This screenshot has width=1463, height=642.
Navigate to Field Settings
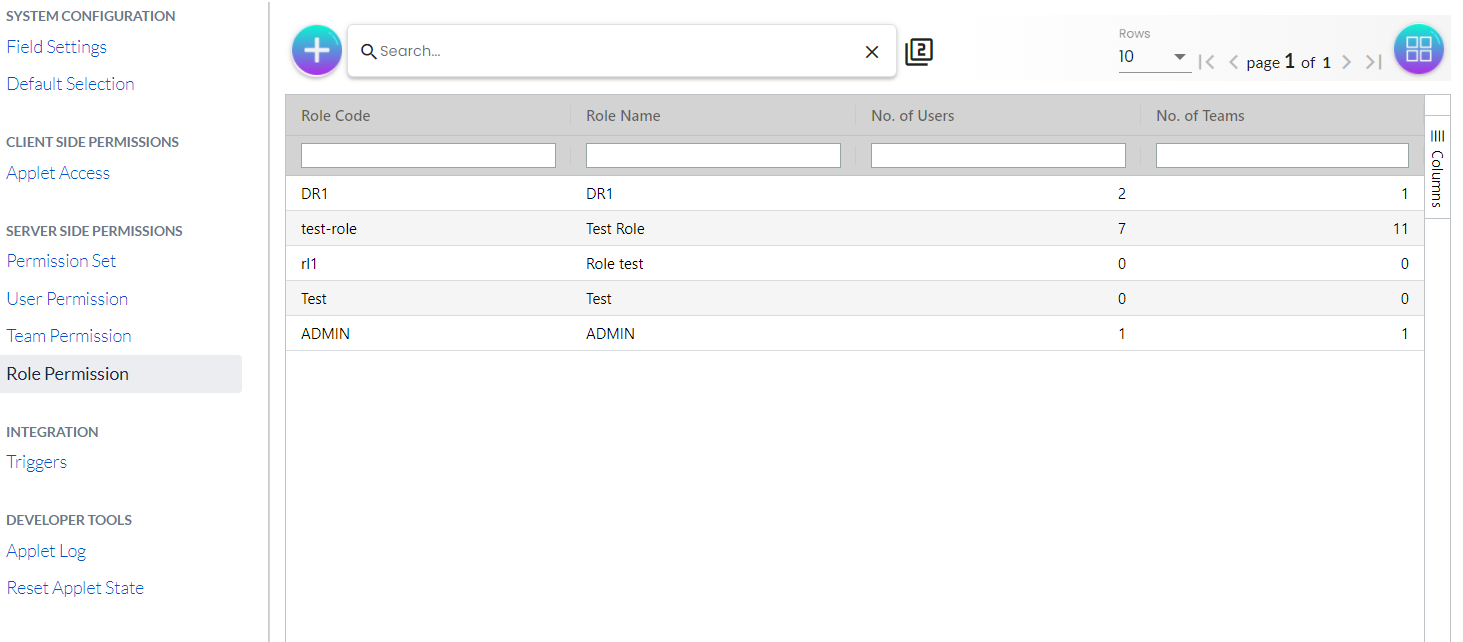56,47
